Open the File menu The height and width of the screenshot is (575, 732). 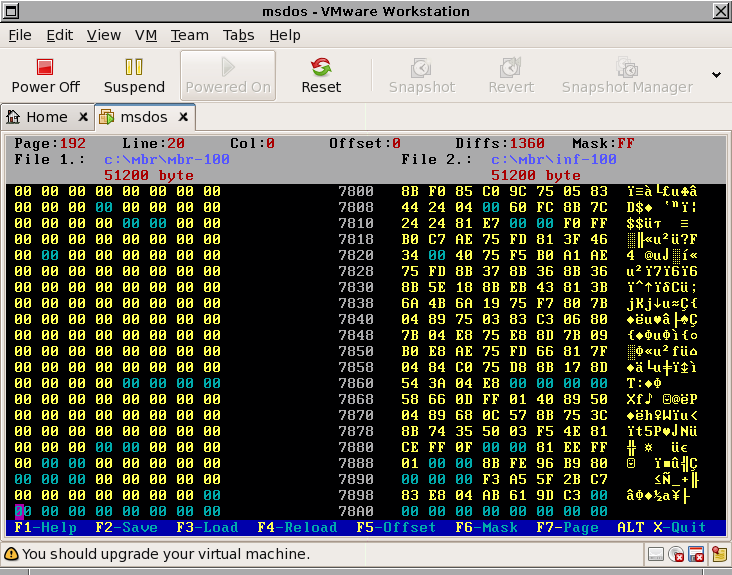20,35
